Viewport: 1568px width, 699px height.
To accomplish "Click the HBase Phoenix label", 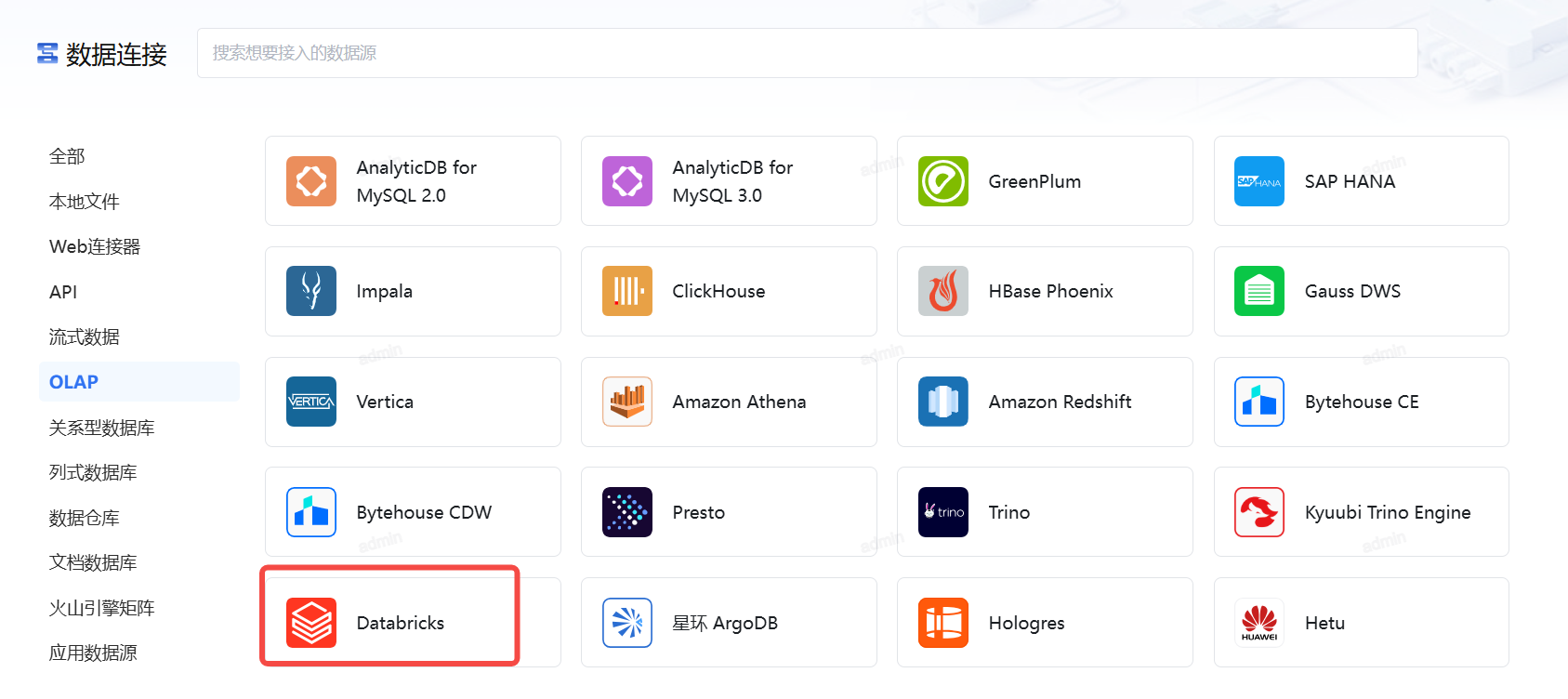I will pos(1050,291).
